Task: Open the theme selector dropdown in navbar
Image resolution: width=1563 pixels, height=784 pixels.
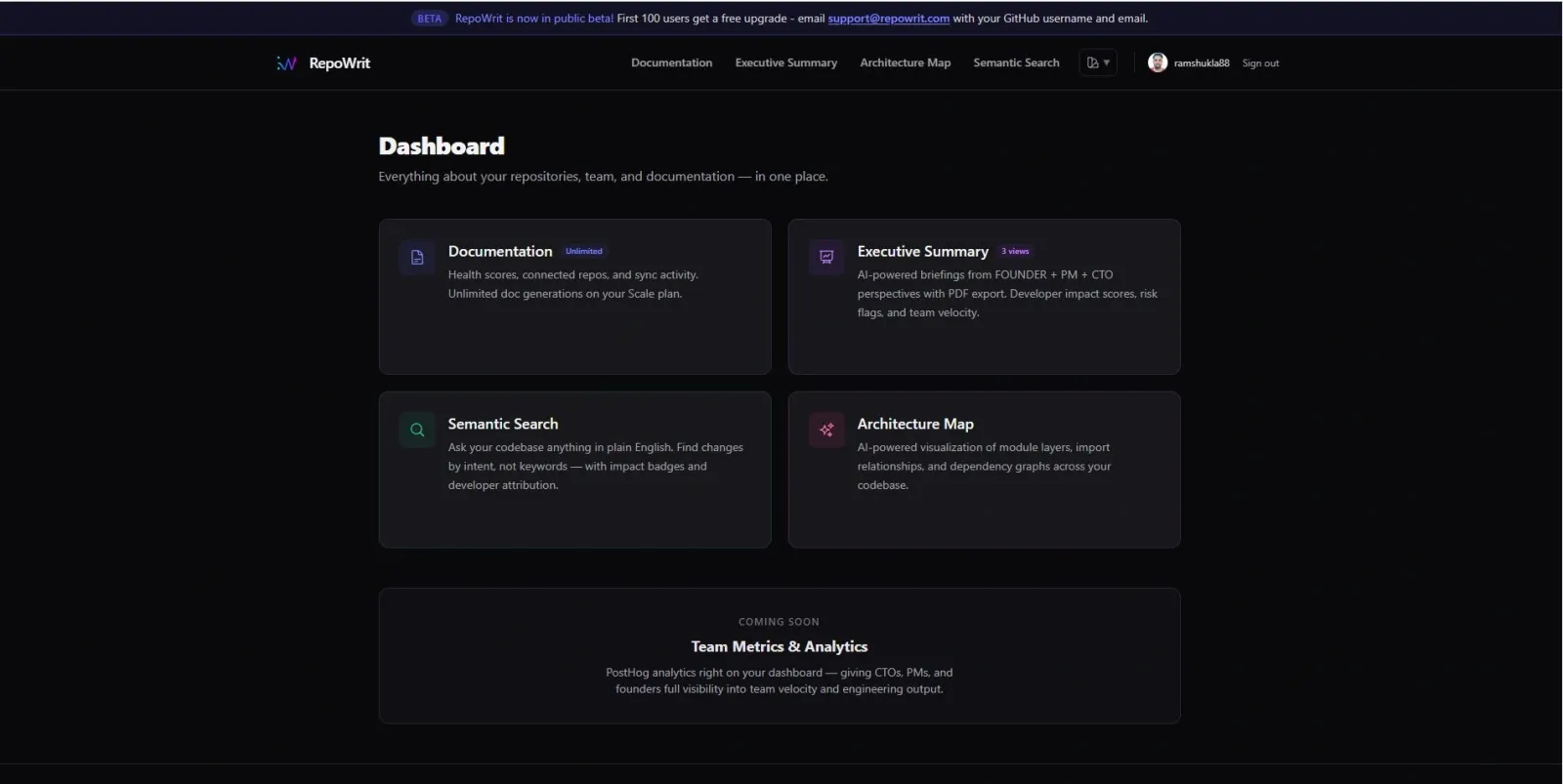Action: point(1098,62)
